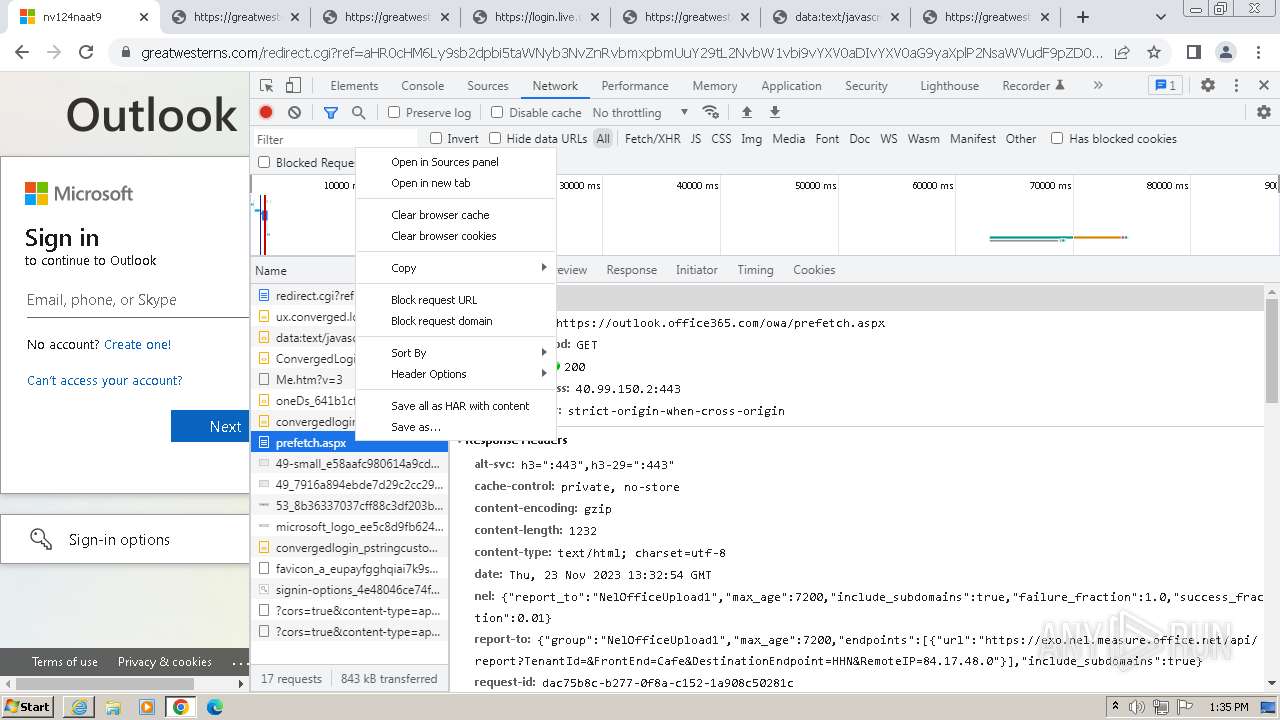Open the Cookies request tab
The height and width of the screenshot is (720, 1280).
pos(814,270)
